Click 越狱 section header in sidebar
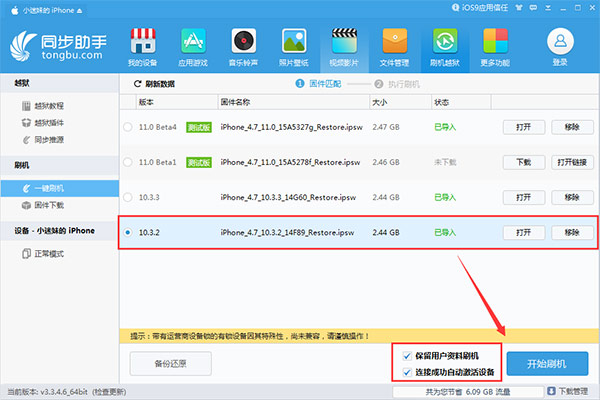This screenshot has height=400, width=600. click(60, 83)
